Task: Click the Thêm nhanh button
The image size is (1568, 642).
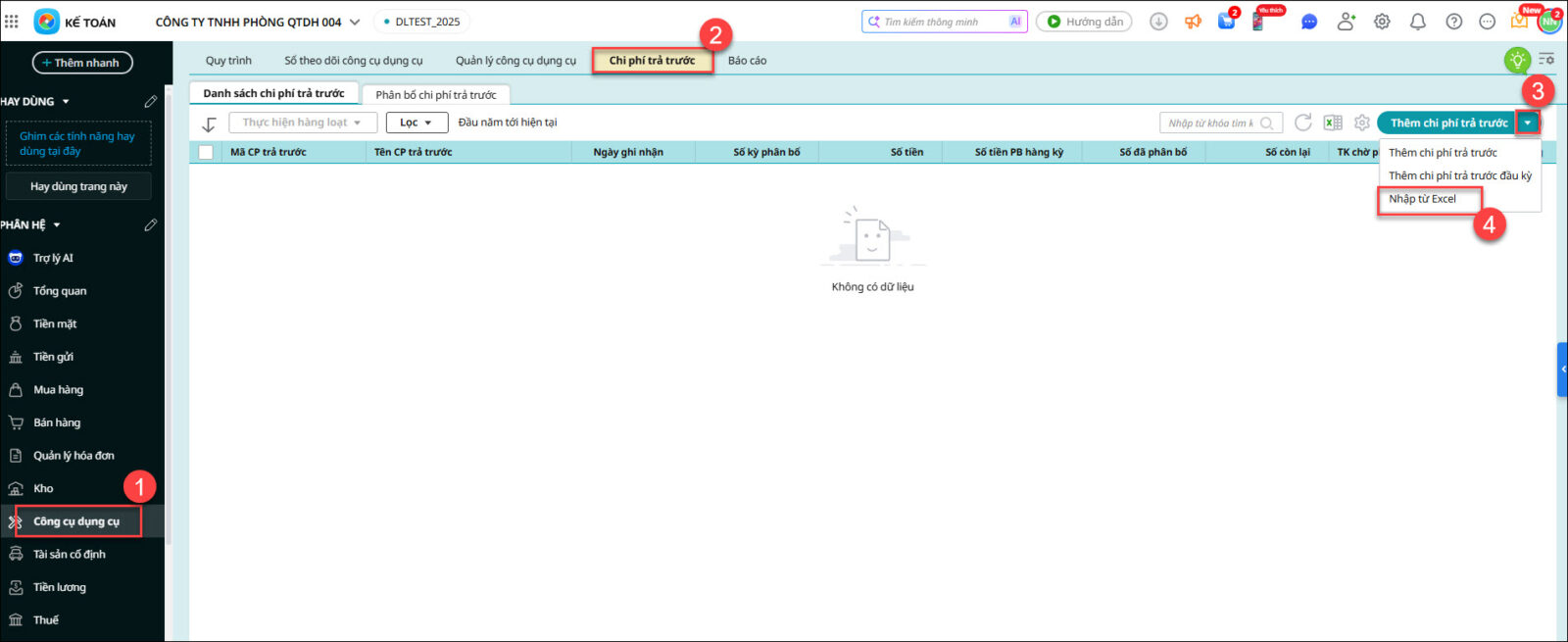Action: 82,63
